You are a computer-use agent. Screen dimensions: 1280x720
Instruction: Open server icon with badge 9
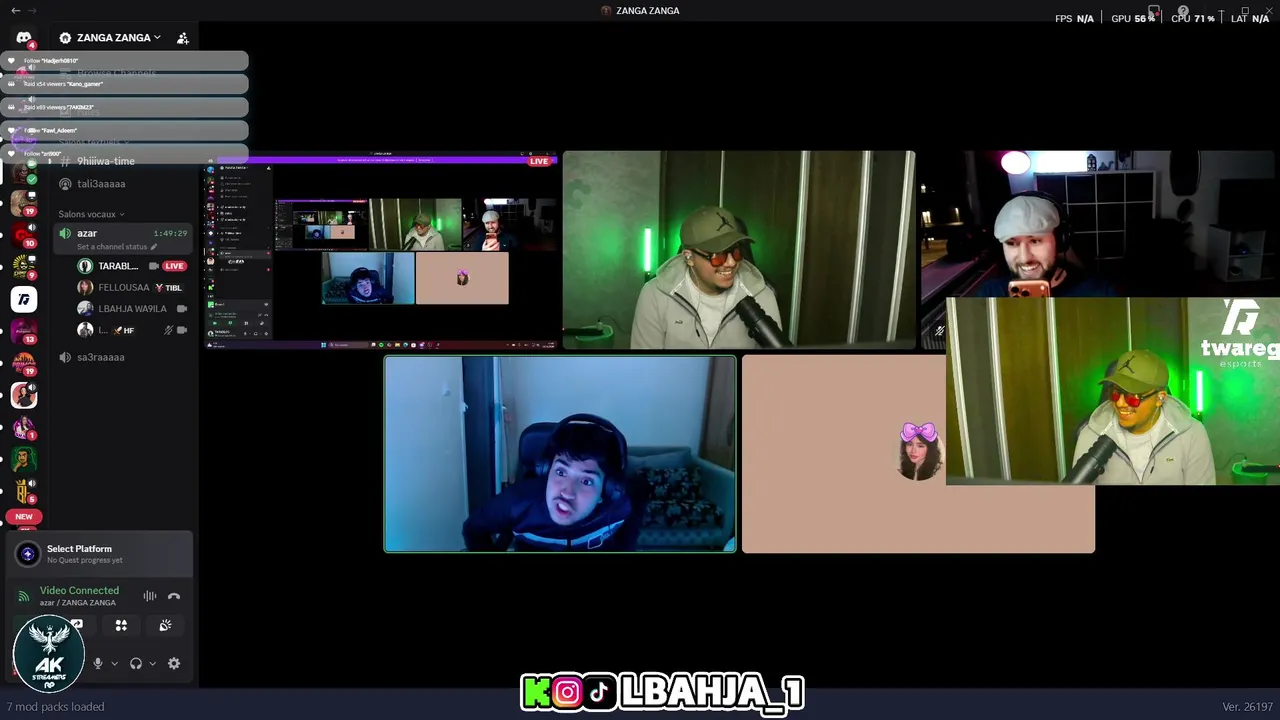coord(24,268)
